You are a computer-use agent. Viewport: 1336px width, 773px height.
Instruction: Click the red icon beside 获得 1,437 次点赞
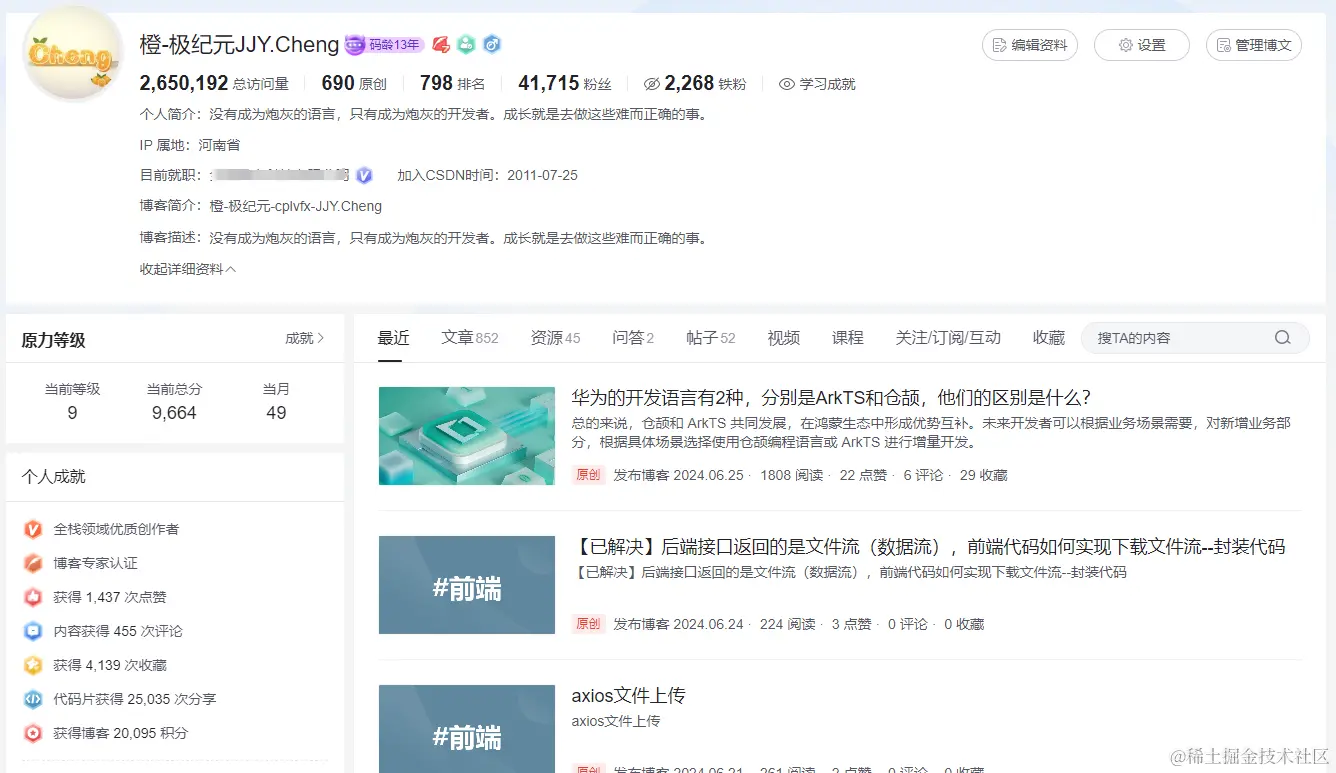tap(33, 597)
